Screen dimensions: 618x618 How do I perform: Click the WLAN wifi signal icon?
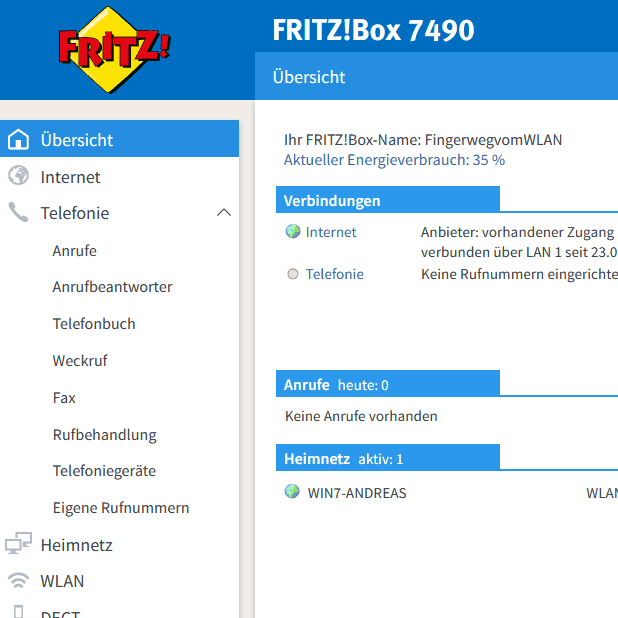point(19,580)
